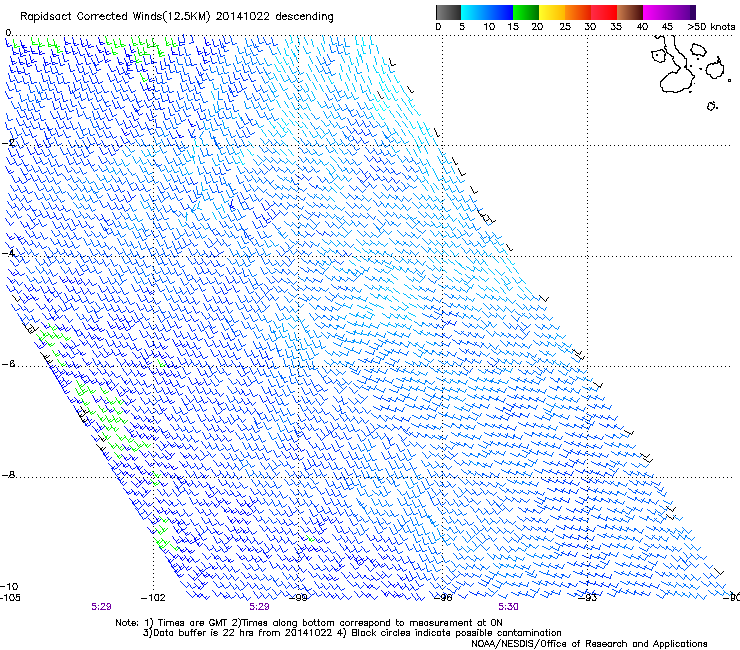Click the '-105' longitude axis label
This screenshot has width=740, height=650.
[x=11, y=598]
